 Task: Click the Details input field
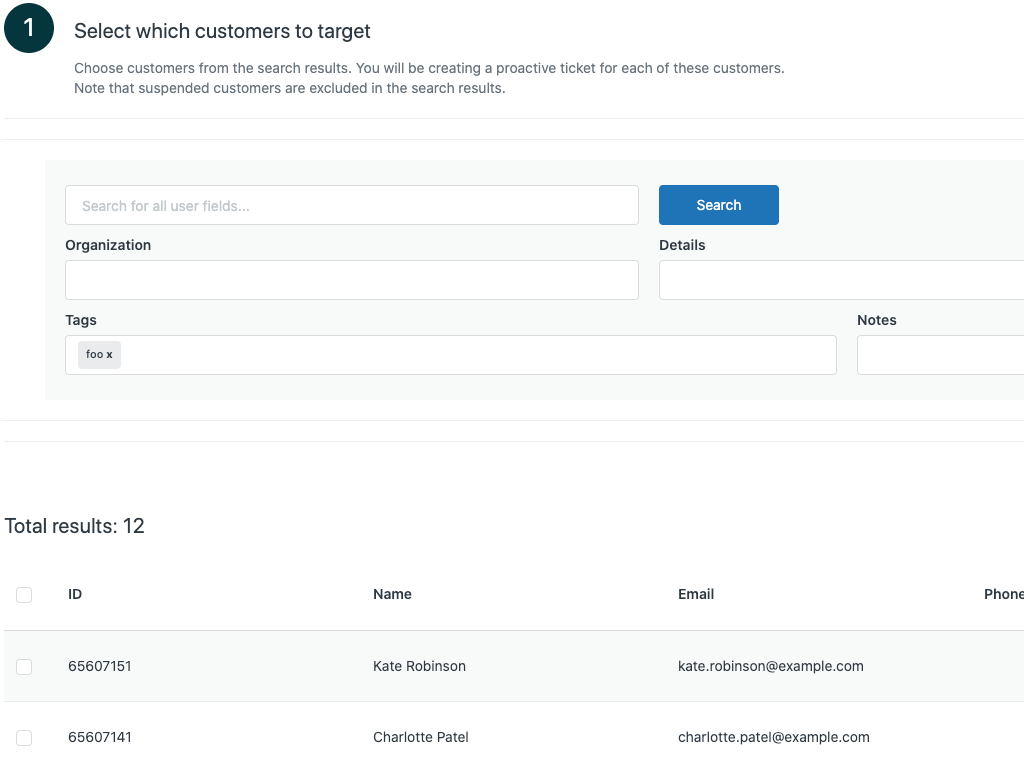[840, 280]
